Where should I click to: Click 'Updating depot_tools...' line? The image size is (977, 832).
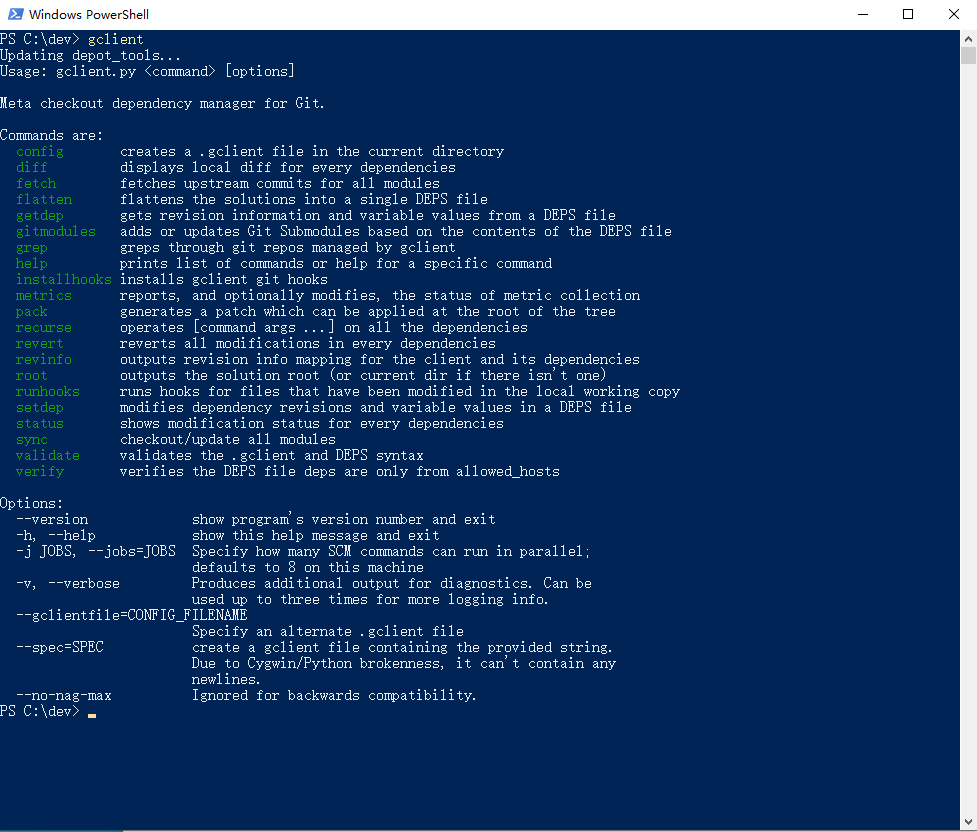tap(90, 55)
